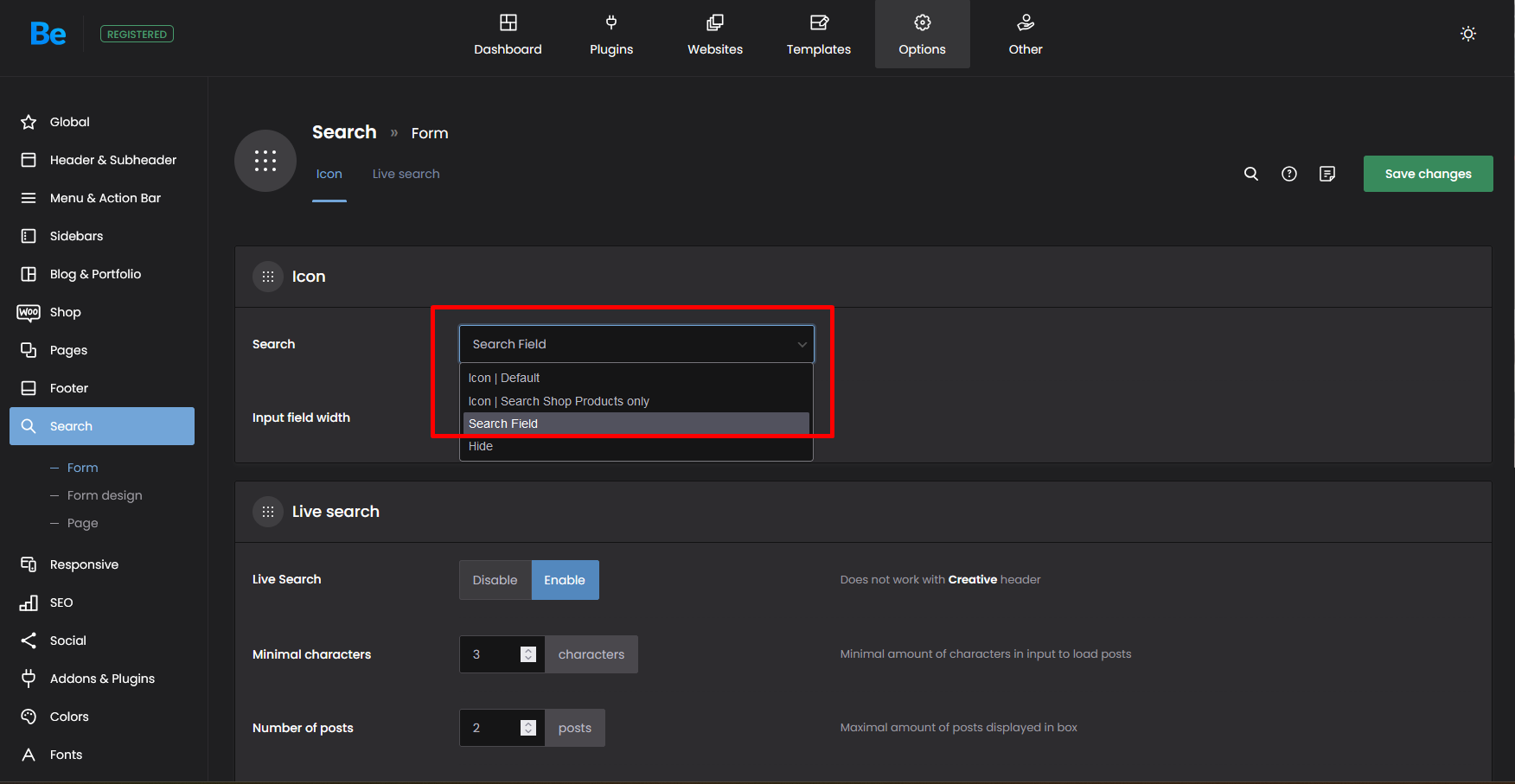Image resolution: width=1515 pixels, height=784 pixels.
Task: Open the help question mark icon
Action: pyautogui.click(x=1289, y=174)
